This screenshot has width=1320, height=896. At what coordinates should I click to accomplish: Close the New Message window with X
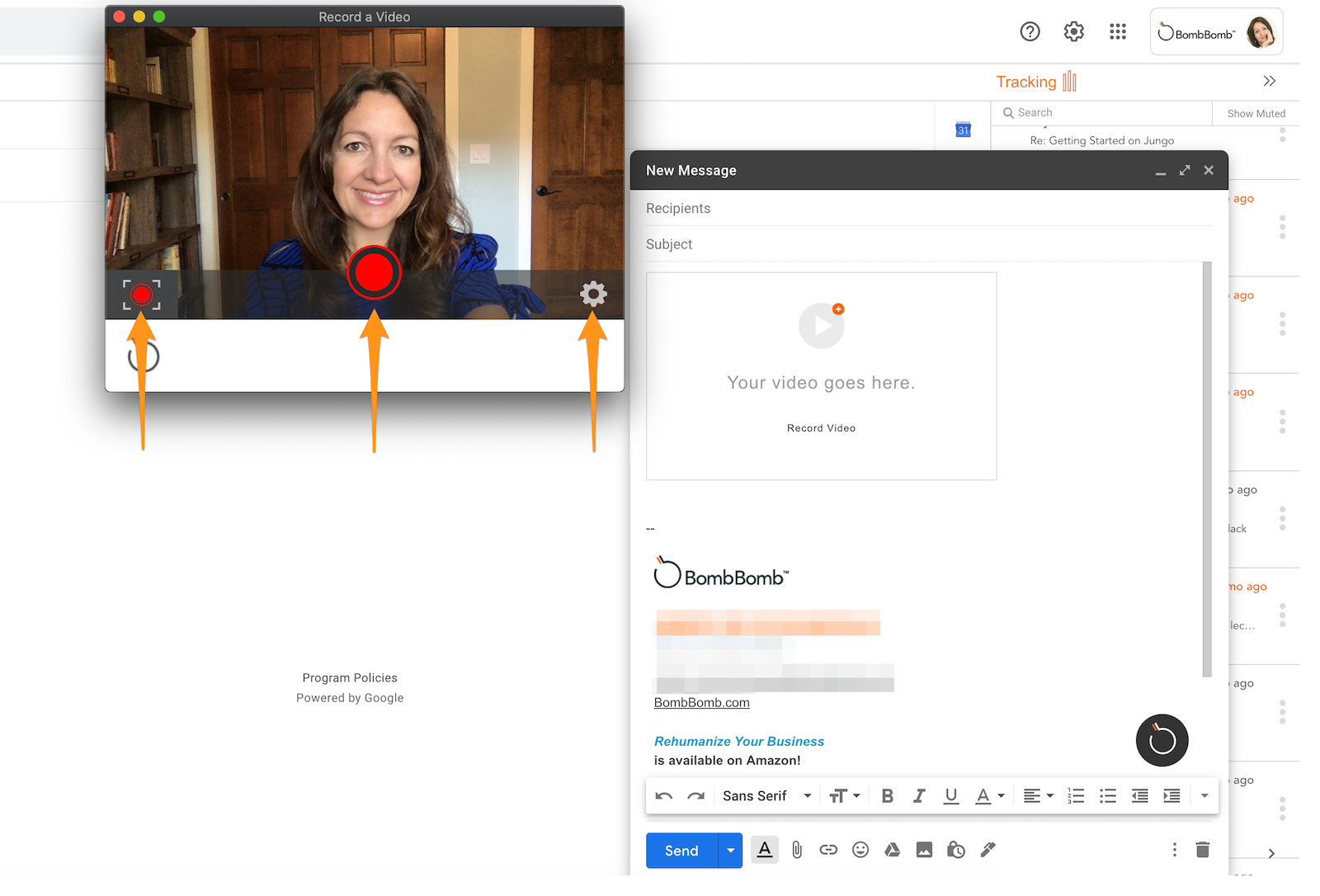coord(1209,170)
